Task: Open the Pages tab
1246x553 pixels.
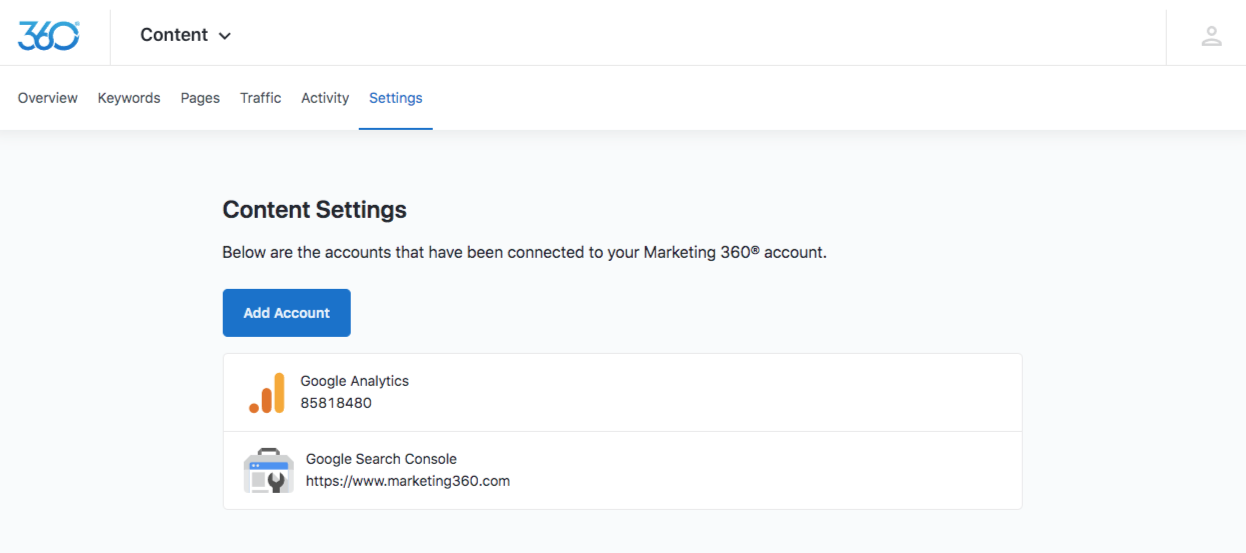Action: click(200, 98)
